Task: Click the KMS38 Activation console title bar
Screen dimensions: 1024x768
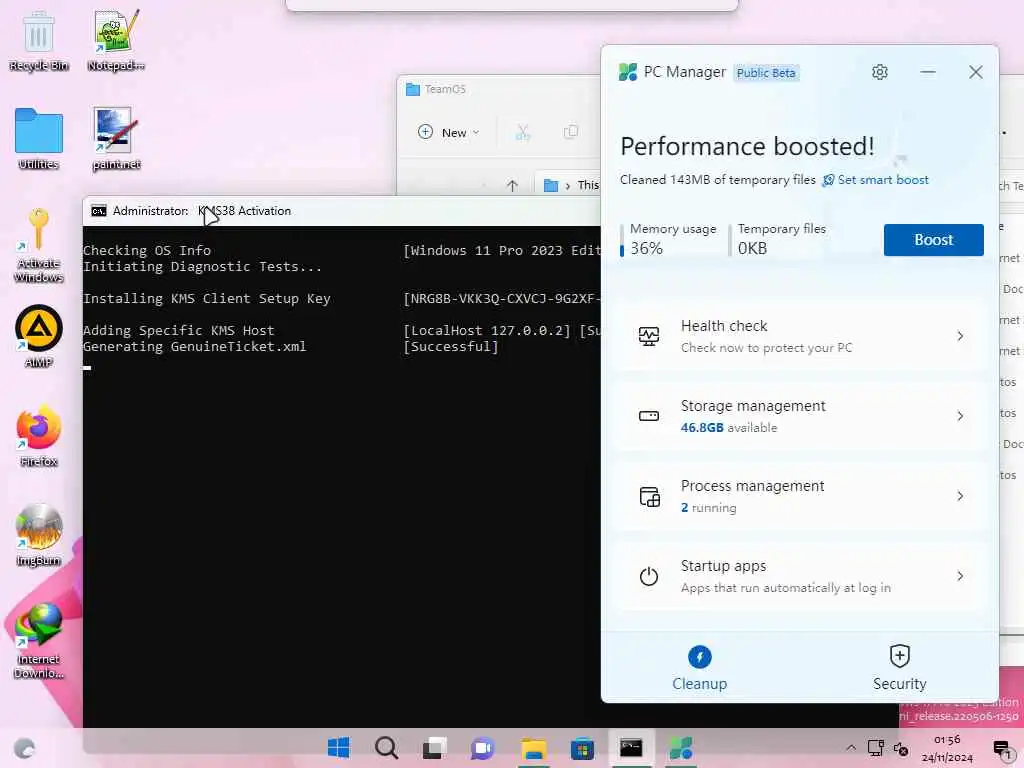Action: pyautogui.click(x=342, y=211)
